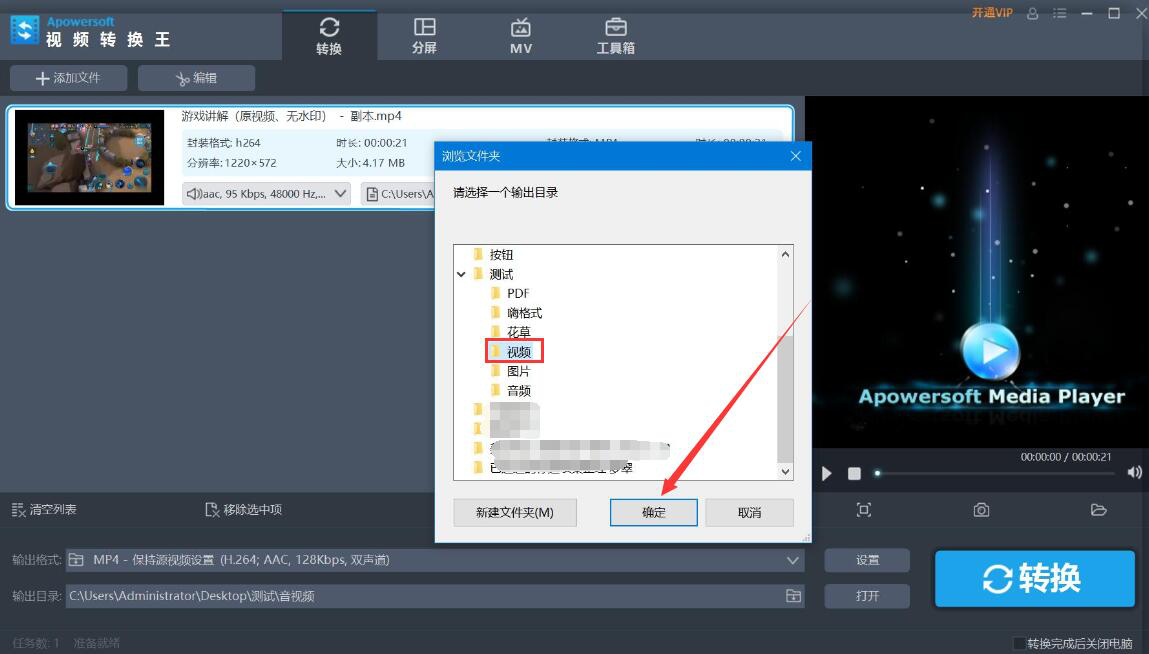Select the 测试 folder
The height and width of the screenshot is (654, 1149).
501,274
